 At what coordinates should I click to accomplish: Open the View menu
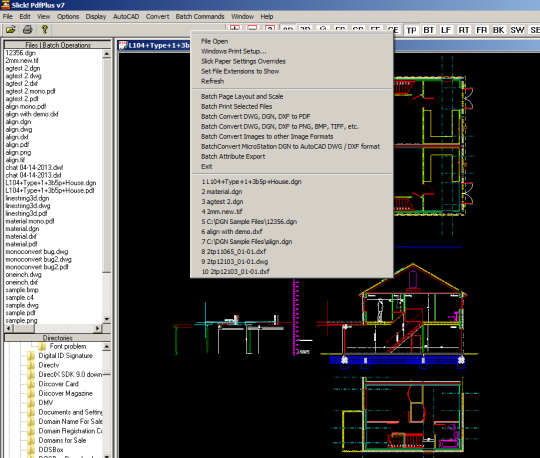click(x=44, y=17)
